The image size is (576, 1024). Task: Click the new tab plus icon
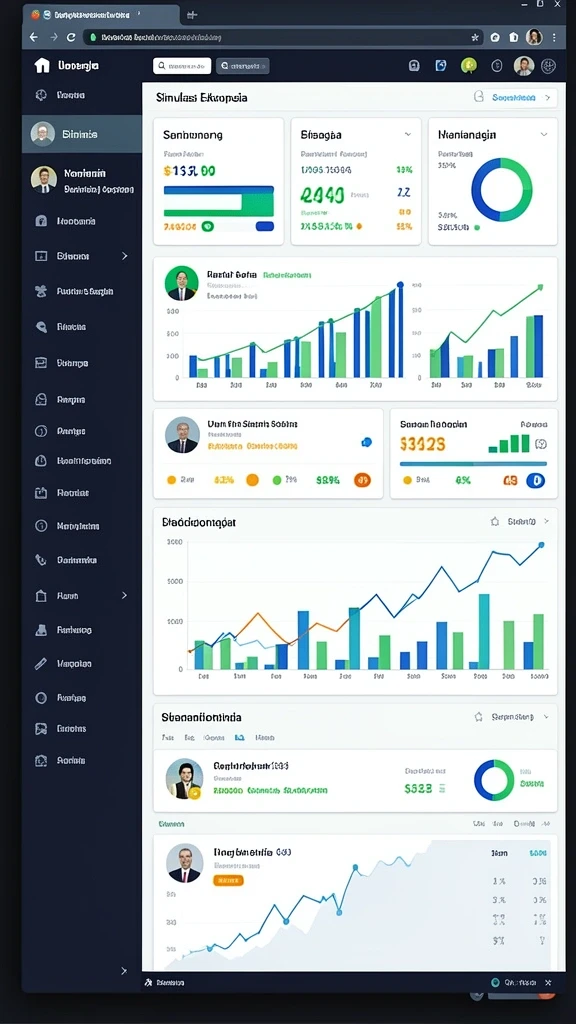[191, 15]
